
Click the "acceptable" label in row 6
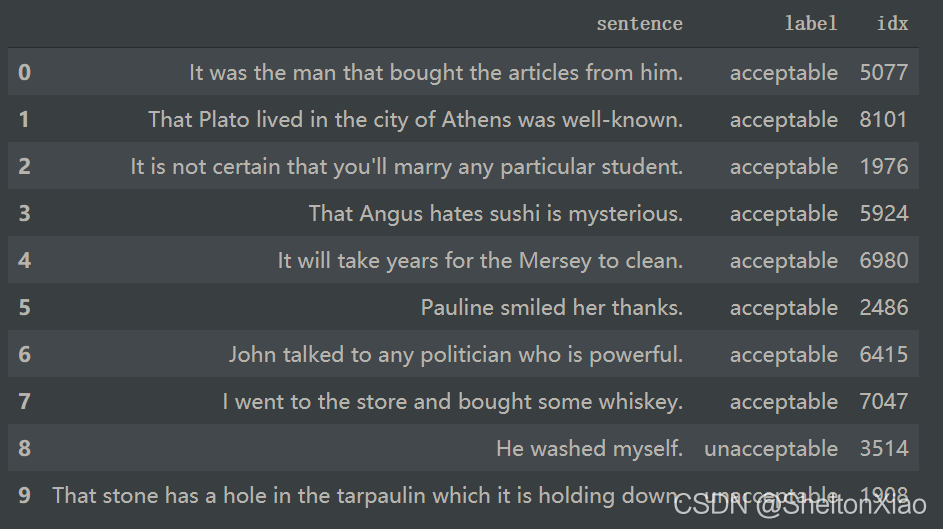[x=783, y=354]
